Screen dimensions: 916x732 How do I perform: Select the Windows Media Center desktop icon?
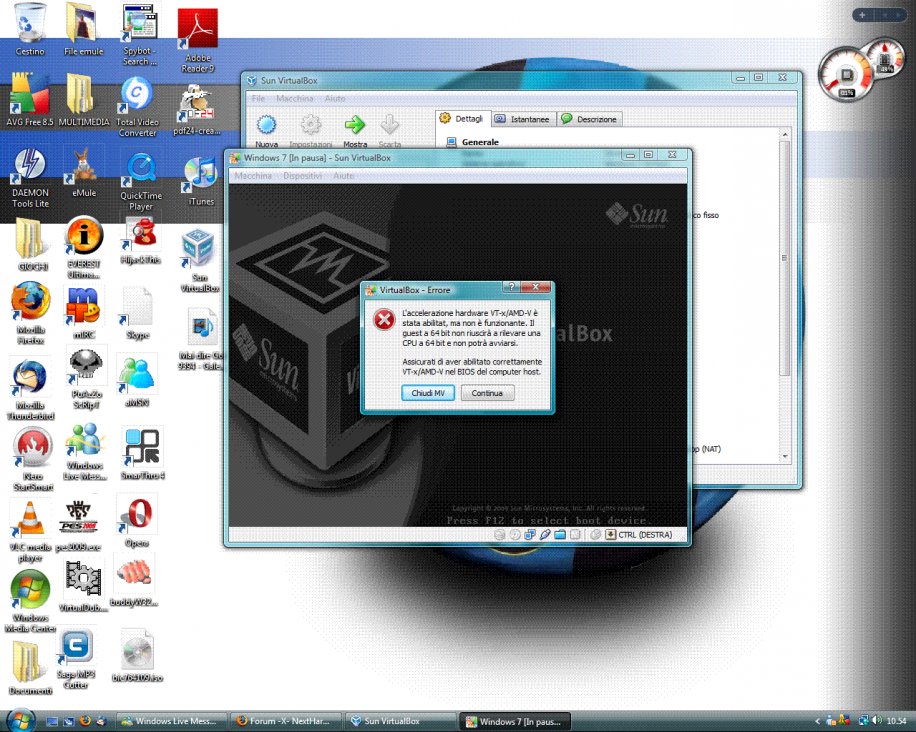click(x=30, y=602)
